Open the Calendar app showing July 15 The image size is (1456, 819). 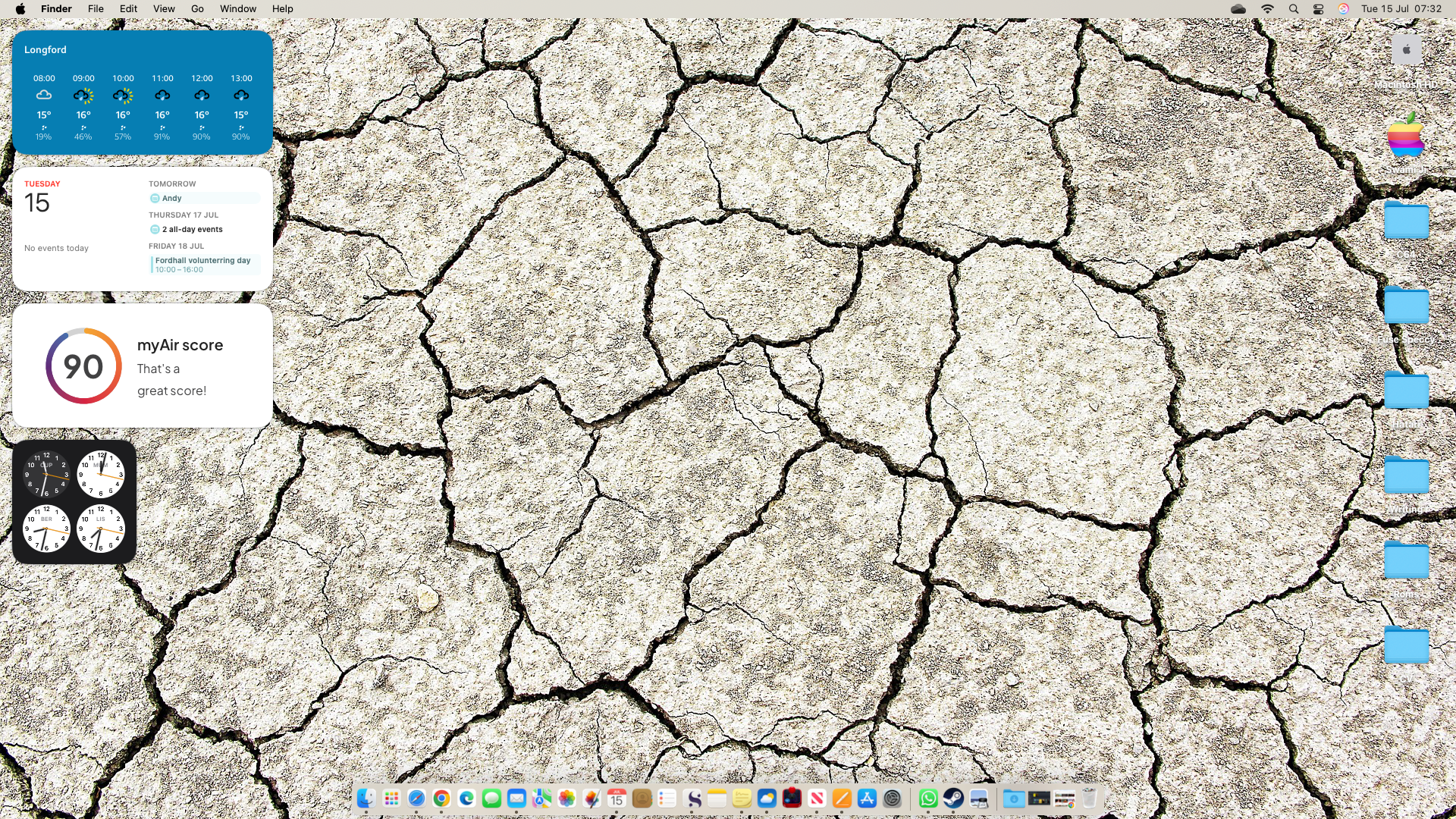coord(617,798)
